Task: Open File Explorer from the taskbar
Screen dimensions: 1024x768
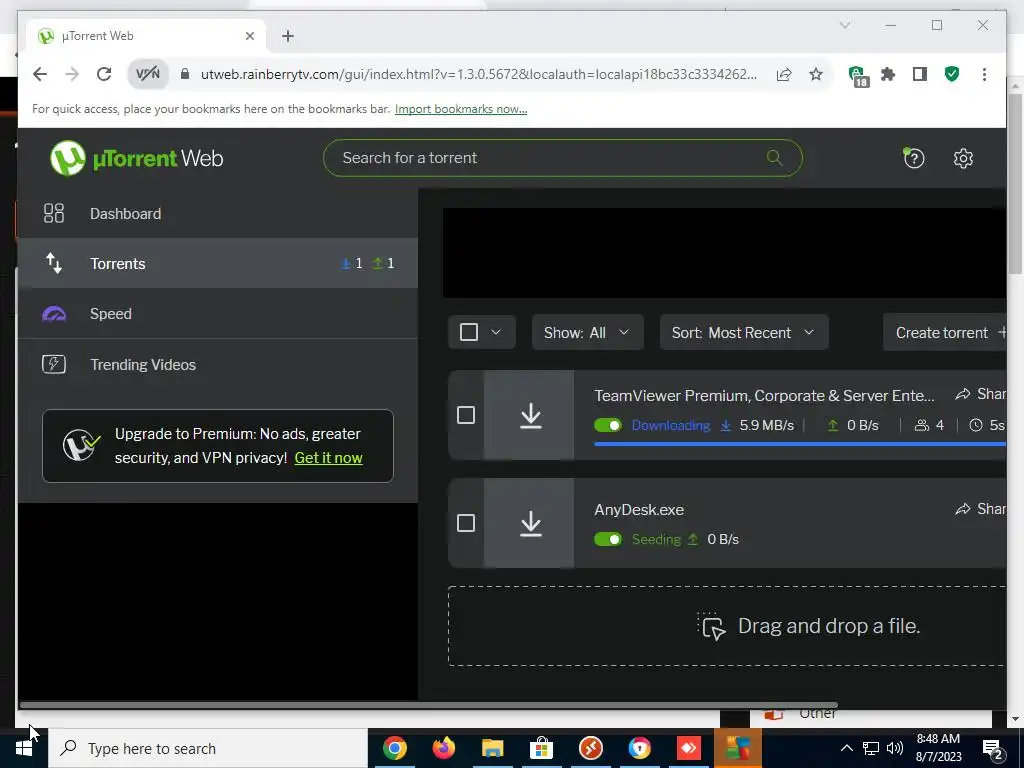Action: tap(492, 748)
